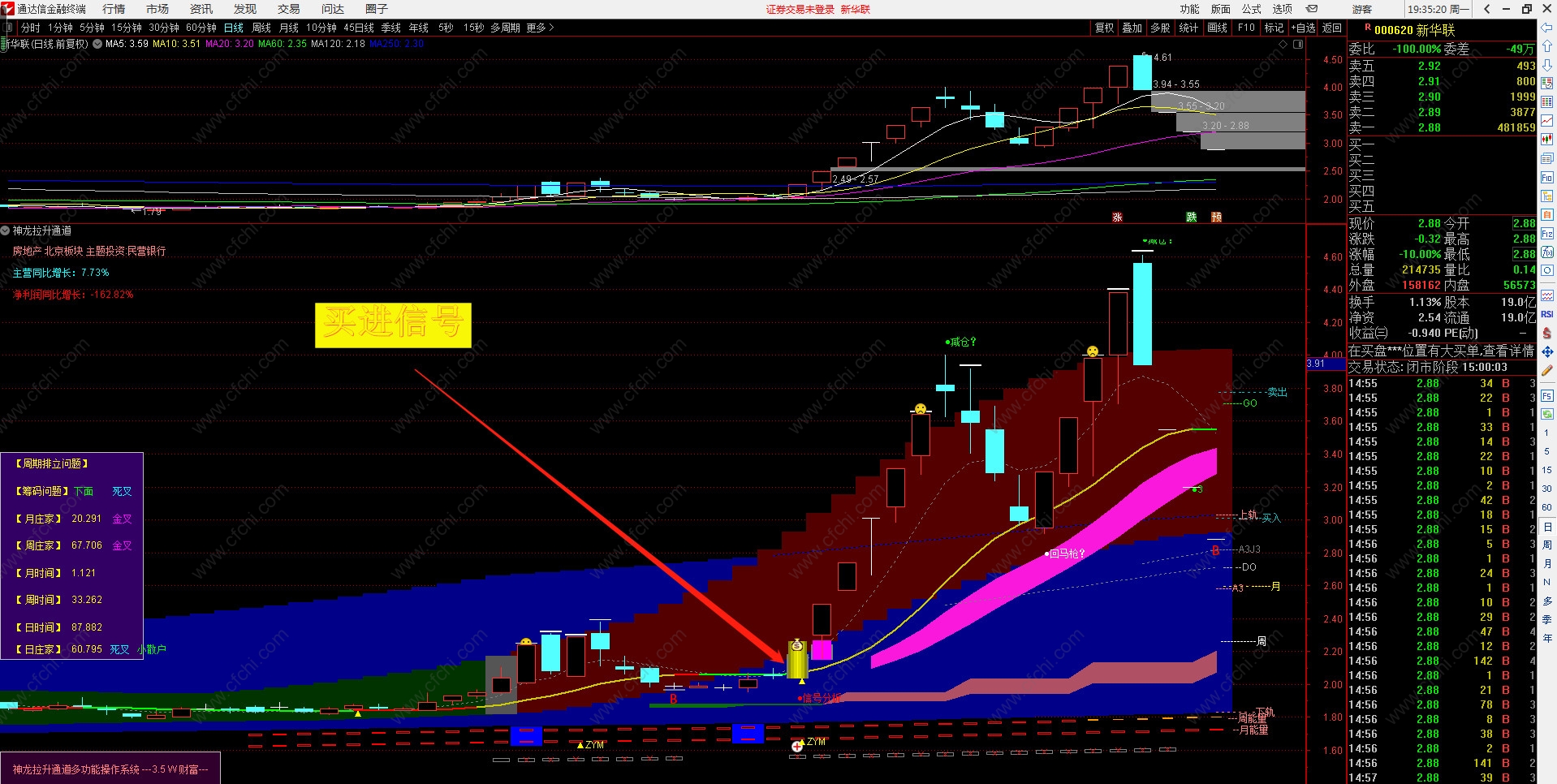Screen dimensions: 1557x784
Task: Click the F10 toolbar button
Action: click(x=1246, y=28)
